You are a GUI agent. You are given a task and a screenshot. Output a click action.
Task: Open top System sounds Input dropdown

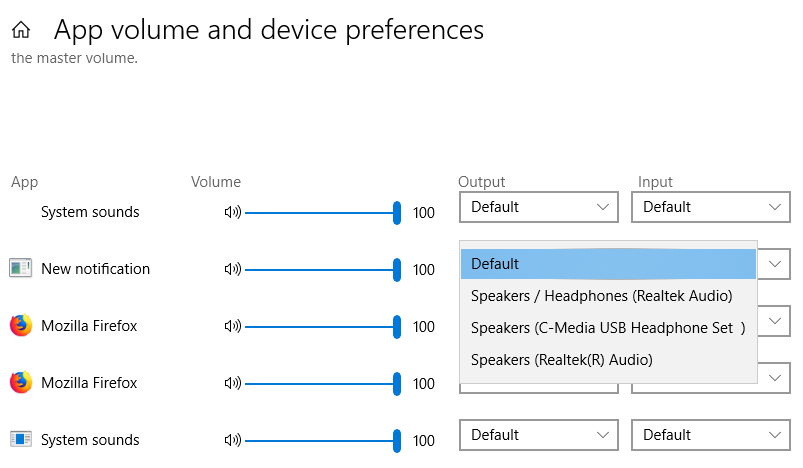[x=710, y=207]
